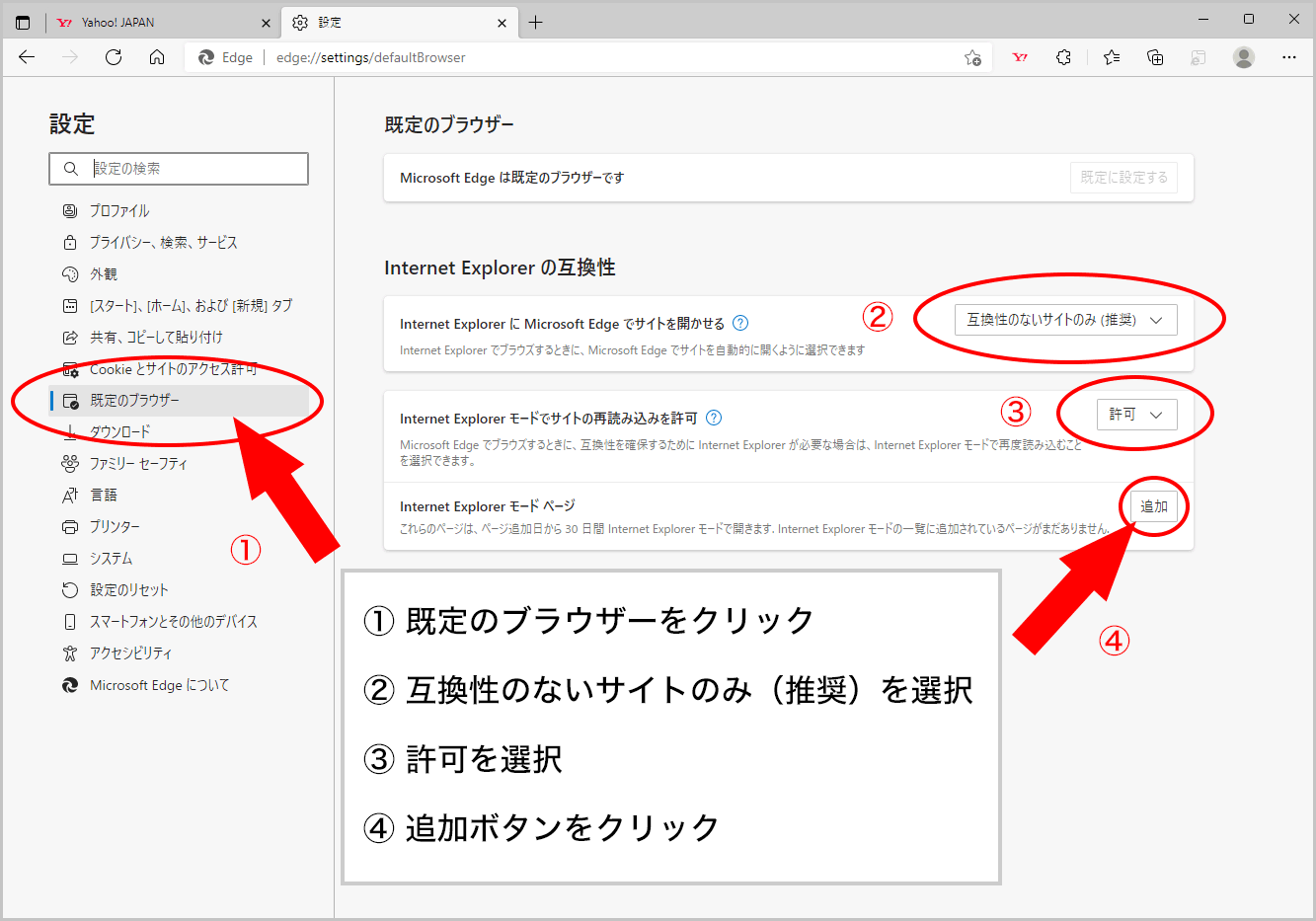Open the tab actions menu icon

click(23, 22)
